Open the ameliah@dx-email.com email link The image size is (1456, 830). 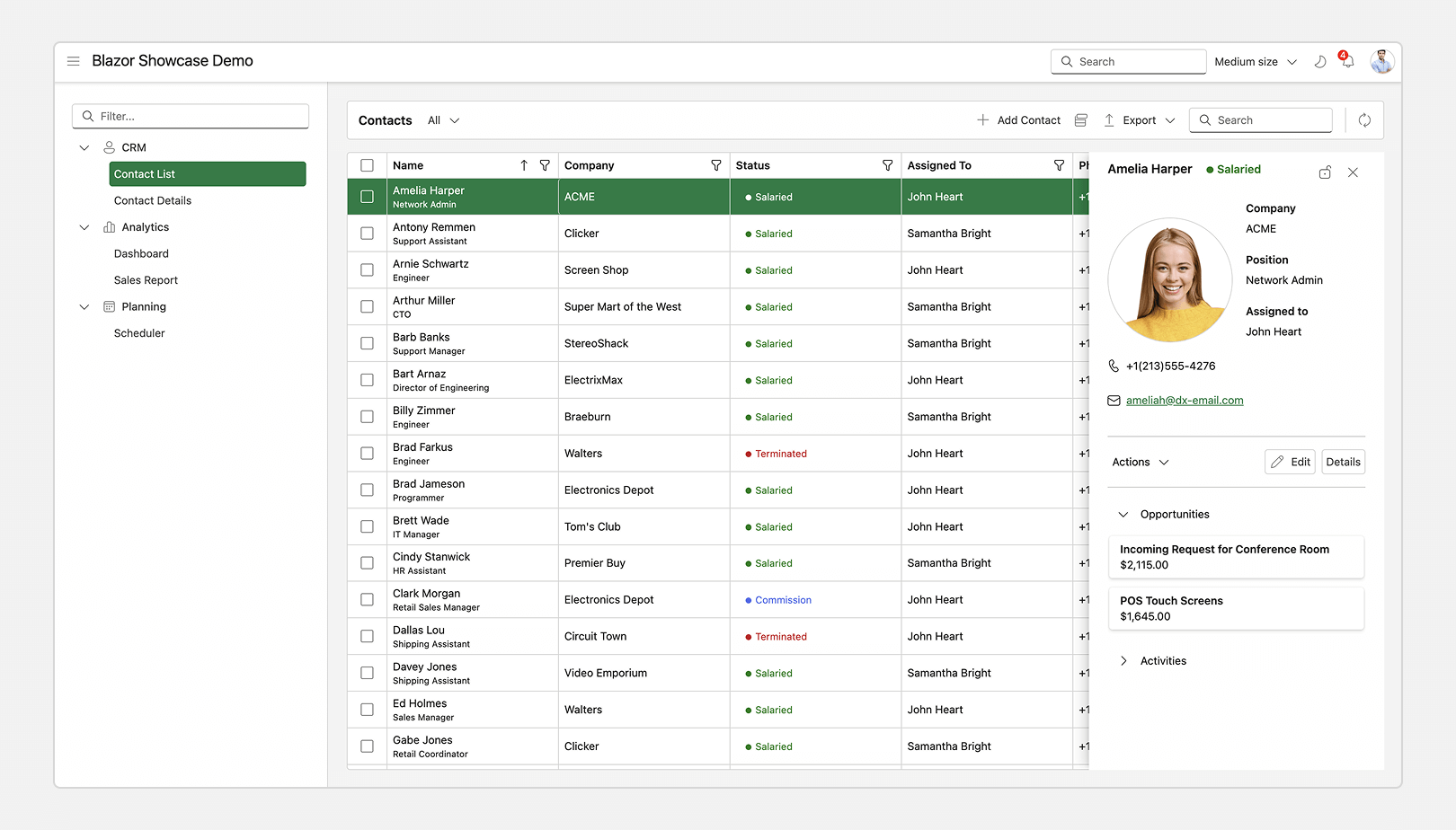(1185, 400)
